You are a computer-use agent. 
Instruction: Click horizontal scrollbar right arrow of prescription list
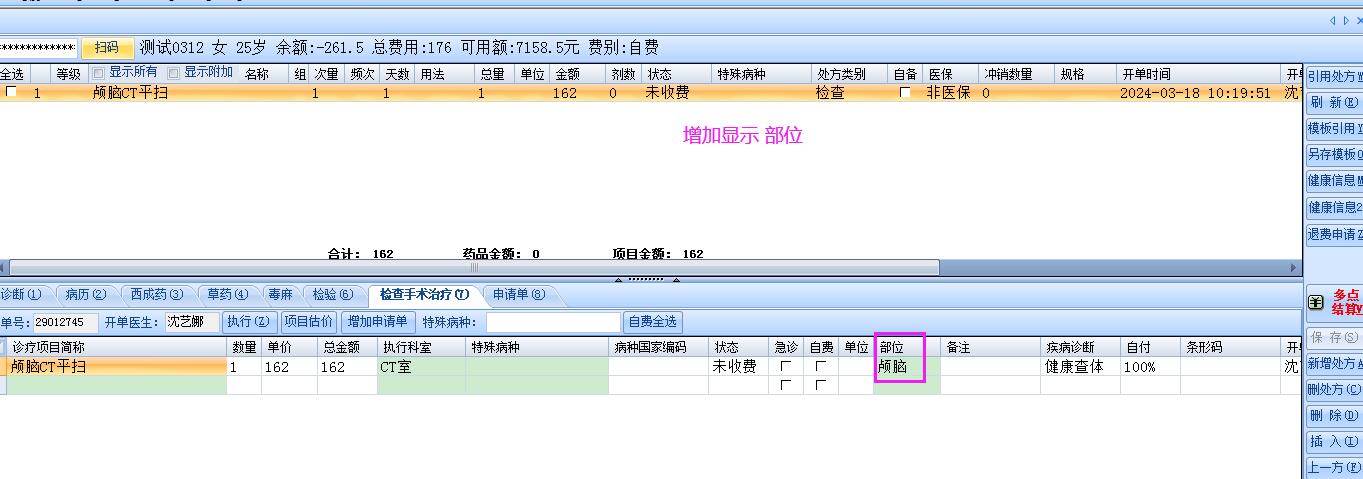pos(1294,268)
